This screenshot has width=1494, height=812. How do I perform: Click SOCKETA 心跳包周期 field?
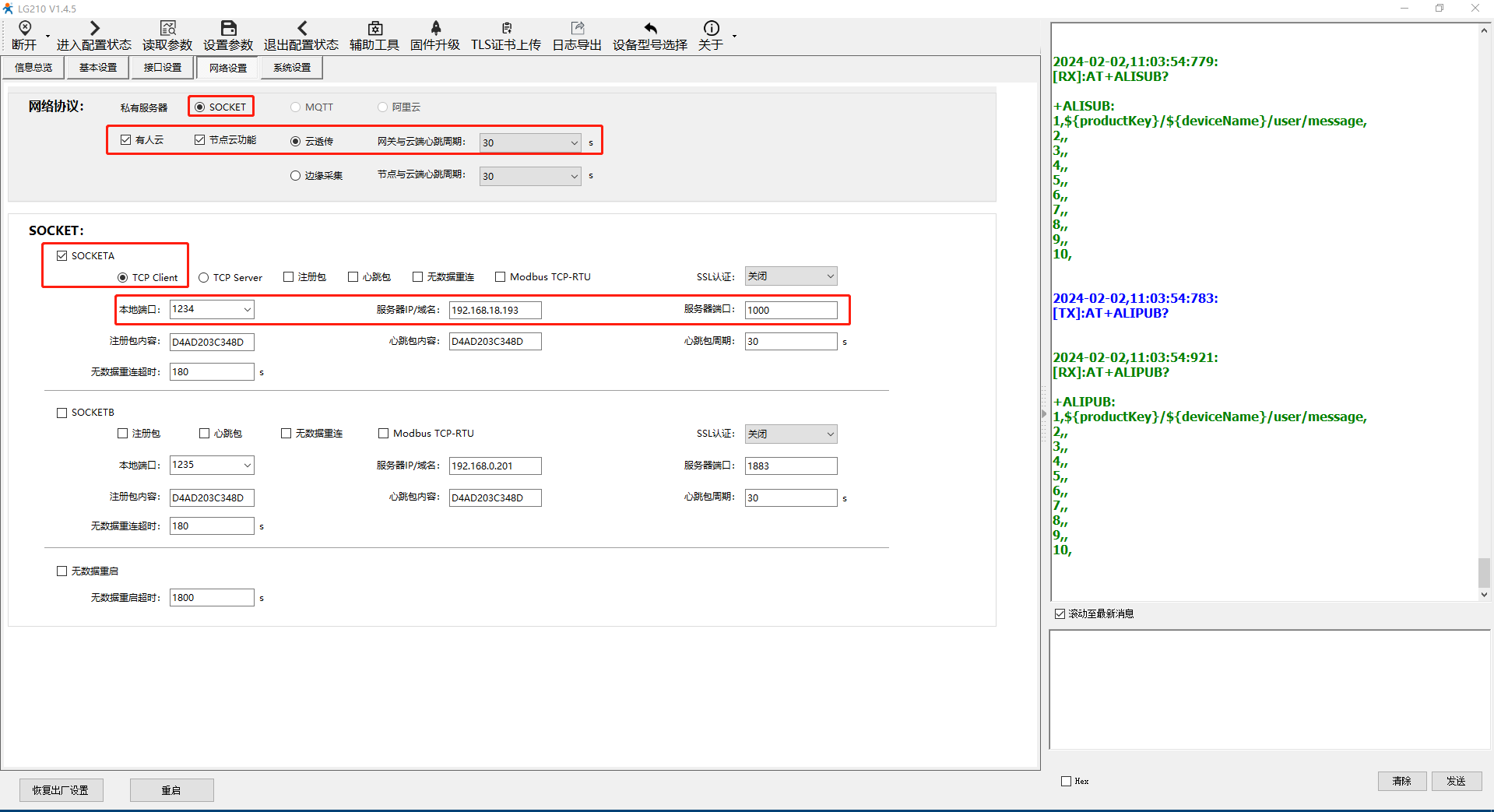(791, 341)
